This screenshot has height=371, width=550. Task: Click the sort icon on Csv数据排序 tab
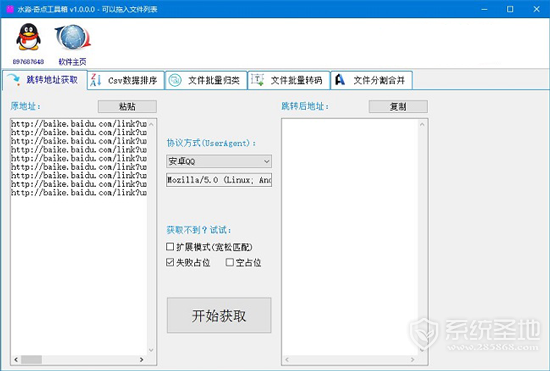click(96, 80)
